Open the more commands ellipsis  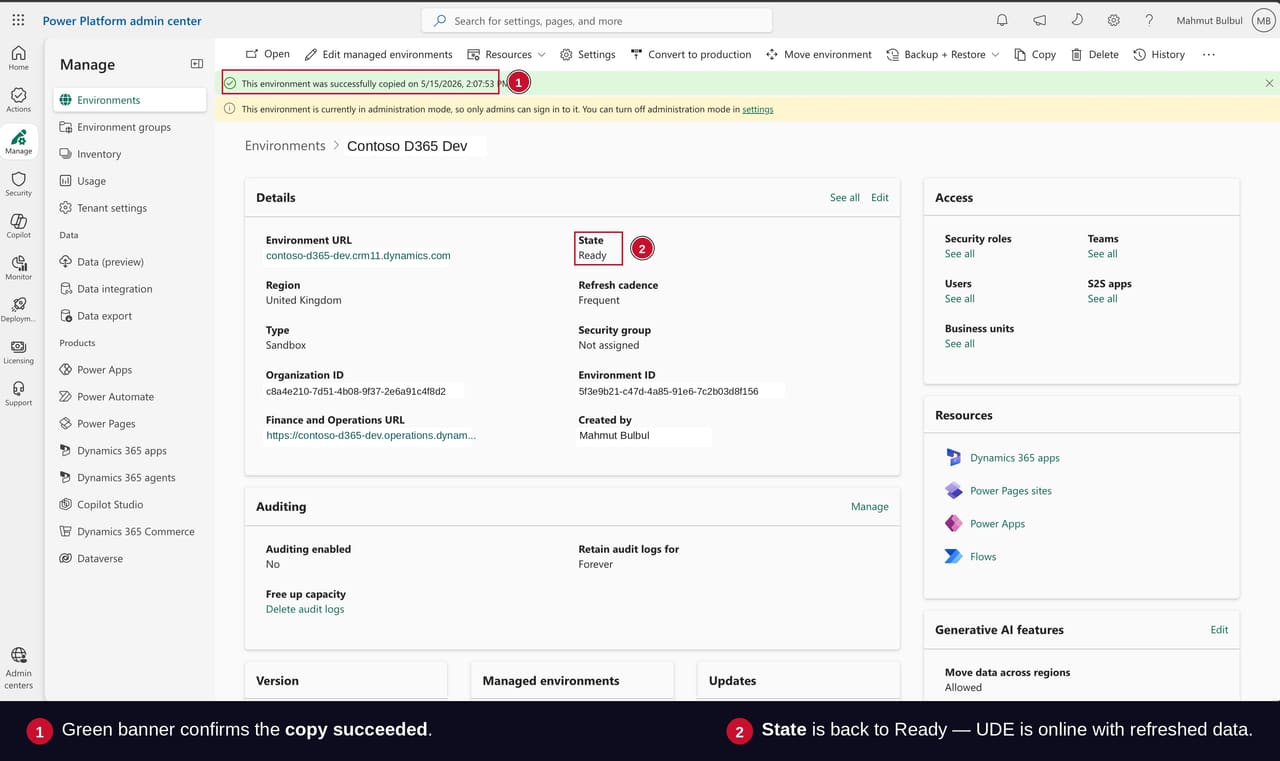click(x=1208, y=54)
